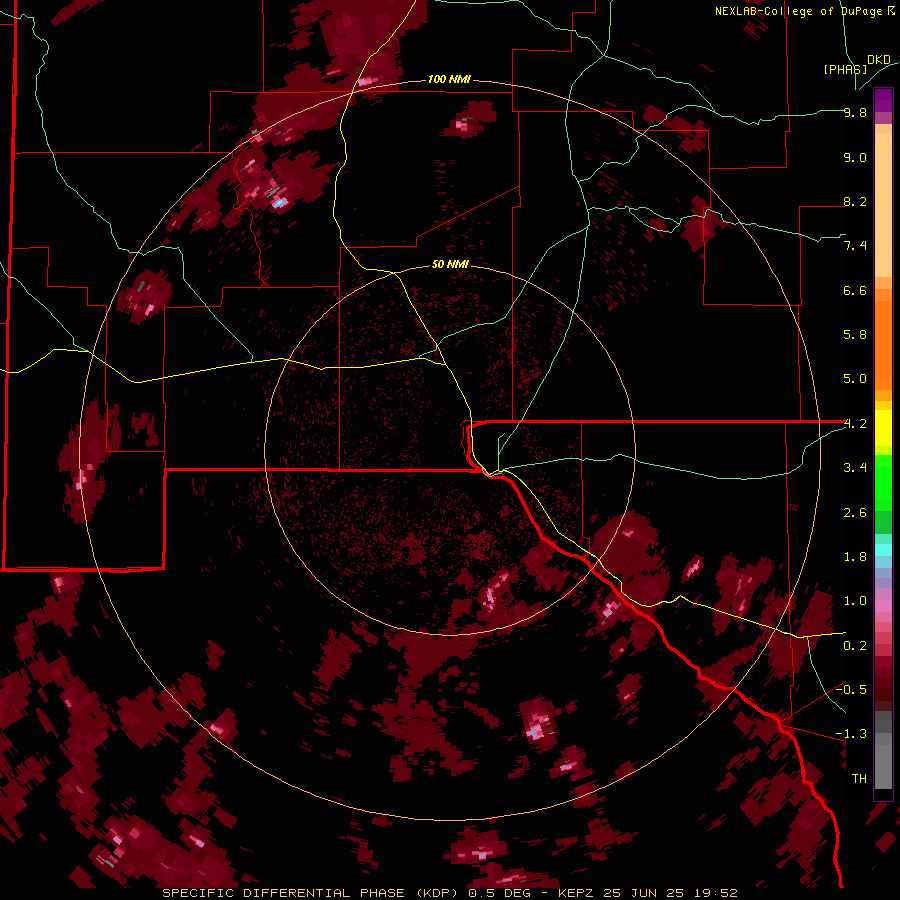900x900 pixels.
Task: Click the 0.2 scale label
Action: 855,646
